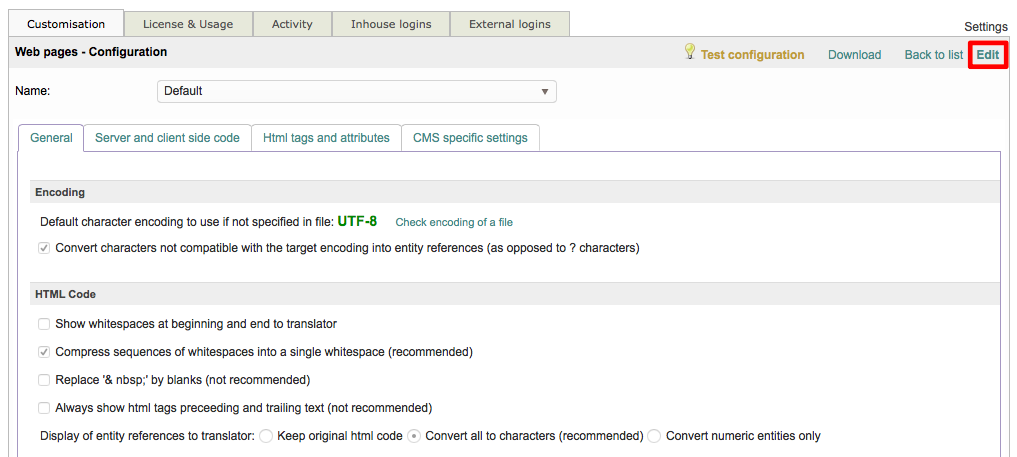The width and height of the screenshot is (1017, 457).
Task: Download the configuration
Action: click(x=854, y=55)
